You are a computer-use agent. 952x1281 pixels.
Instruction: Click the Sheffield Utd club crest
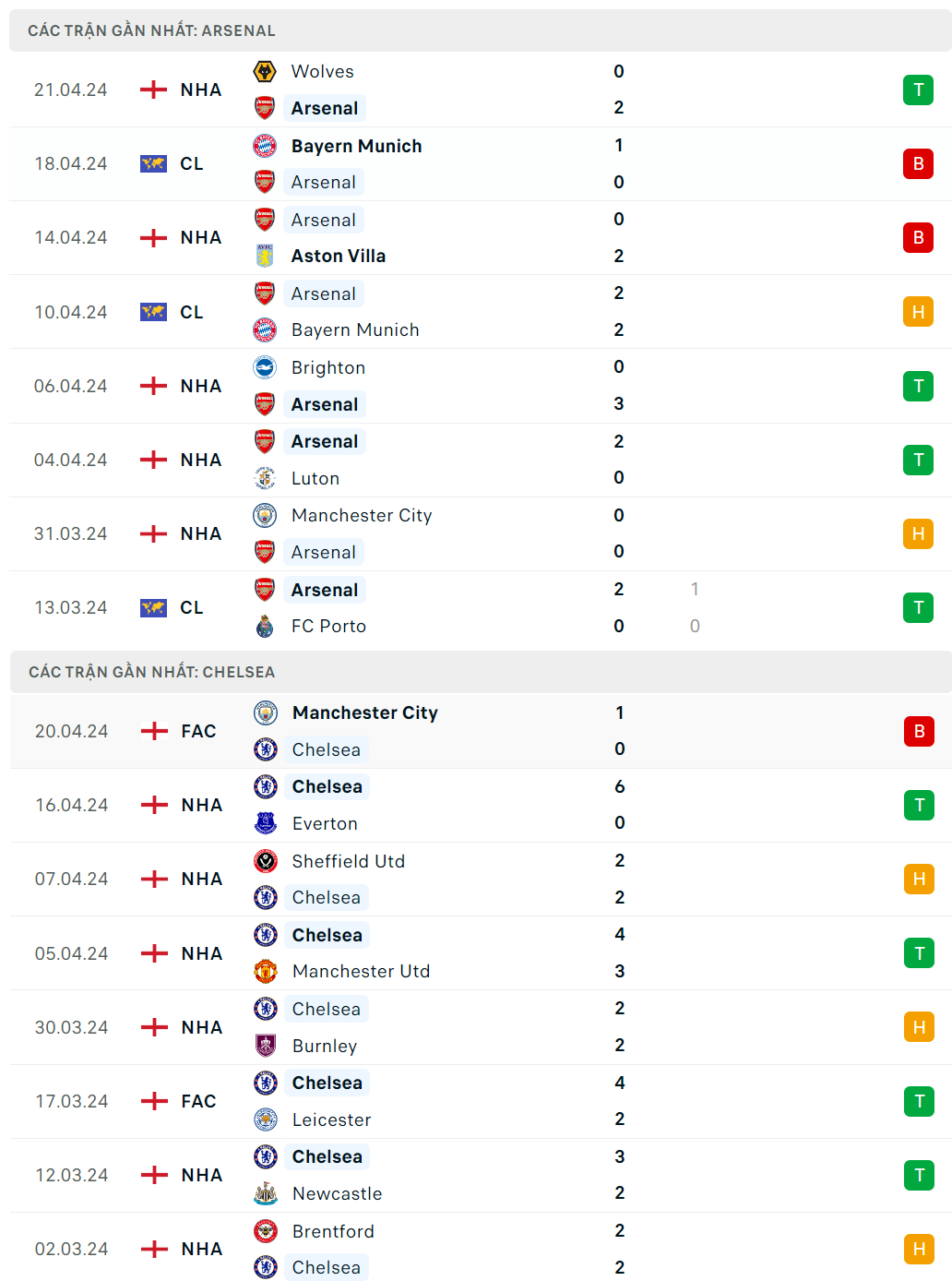pyautogui.click(x=266, y=861)
